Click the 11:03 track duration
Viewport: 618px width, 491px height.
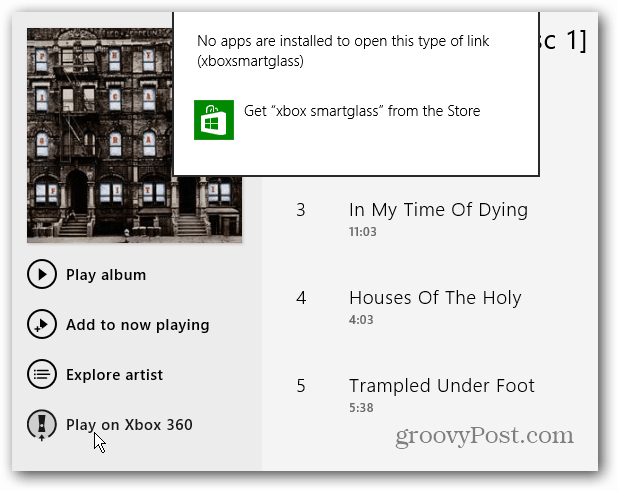pyautogui.click(x=363, y=232)
